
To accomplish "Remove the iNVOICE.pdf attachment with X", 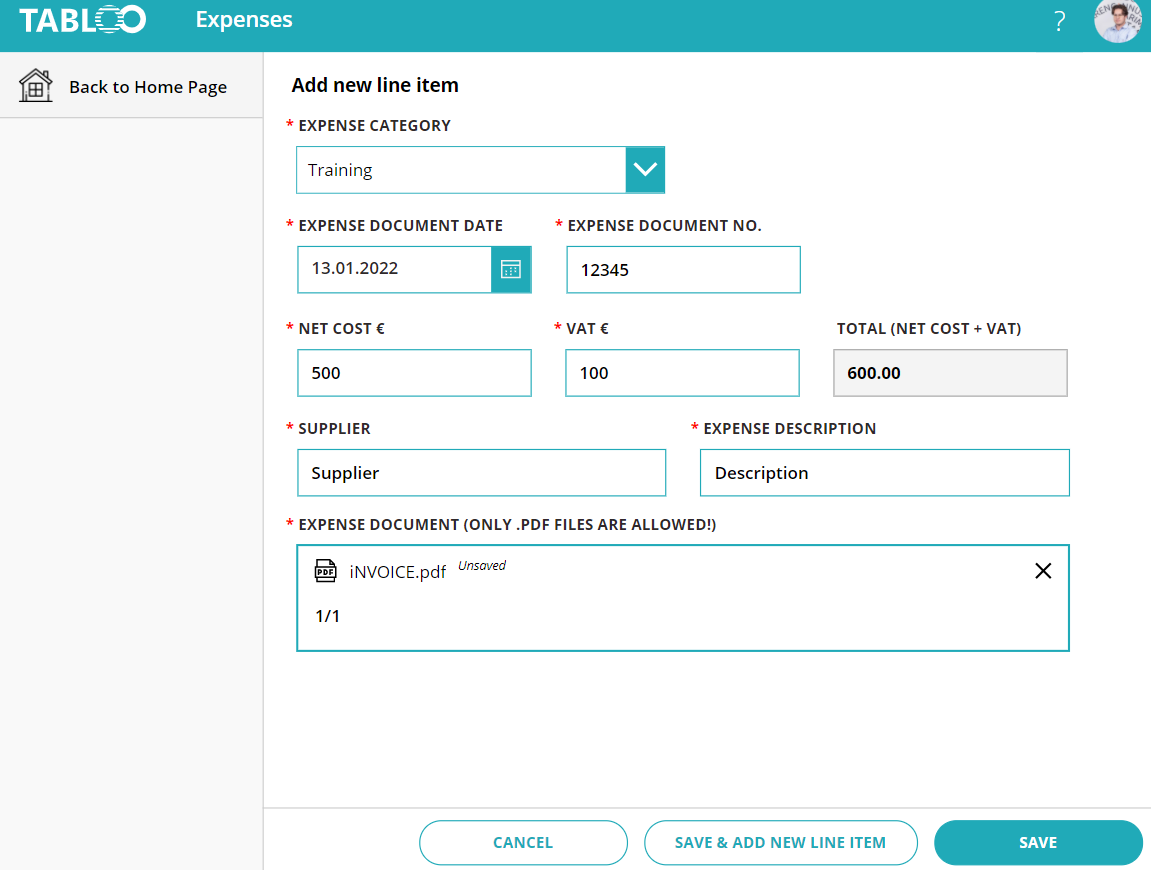I will point(1042,570).
